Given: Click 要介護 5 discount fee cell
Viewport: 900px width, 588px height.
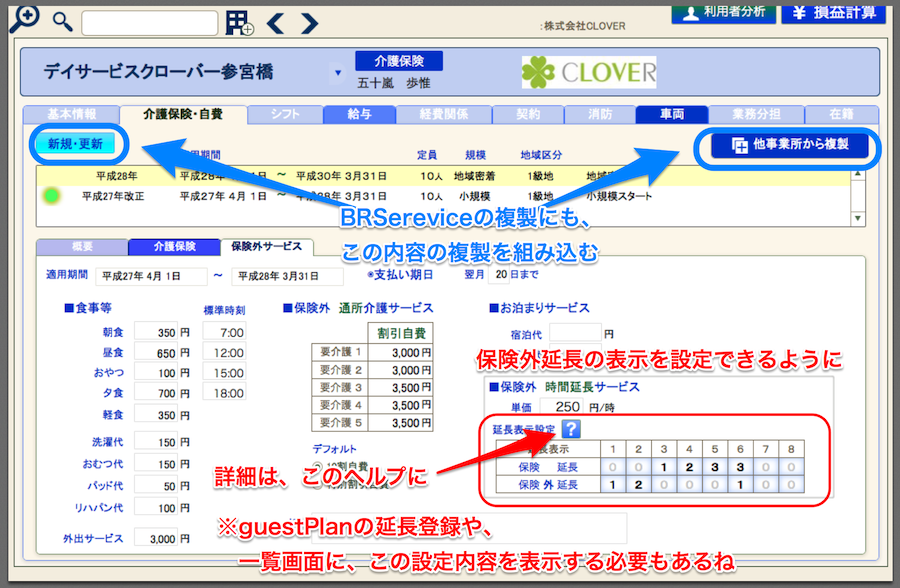Looking at the screenshot, I should point(401,423).
